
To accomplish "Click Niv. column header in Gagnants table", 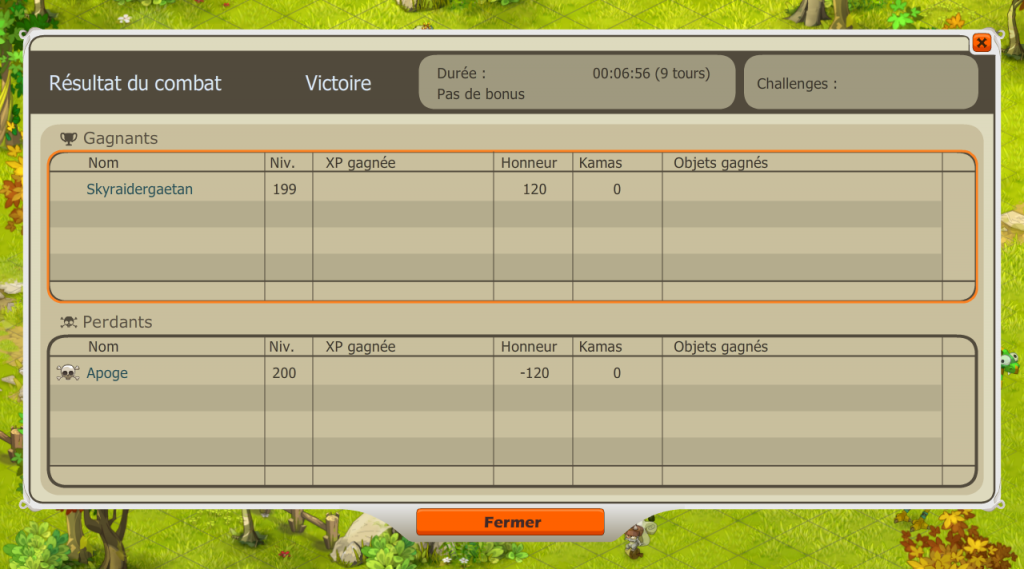I will click(282, 163).
